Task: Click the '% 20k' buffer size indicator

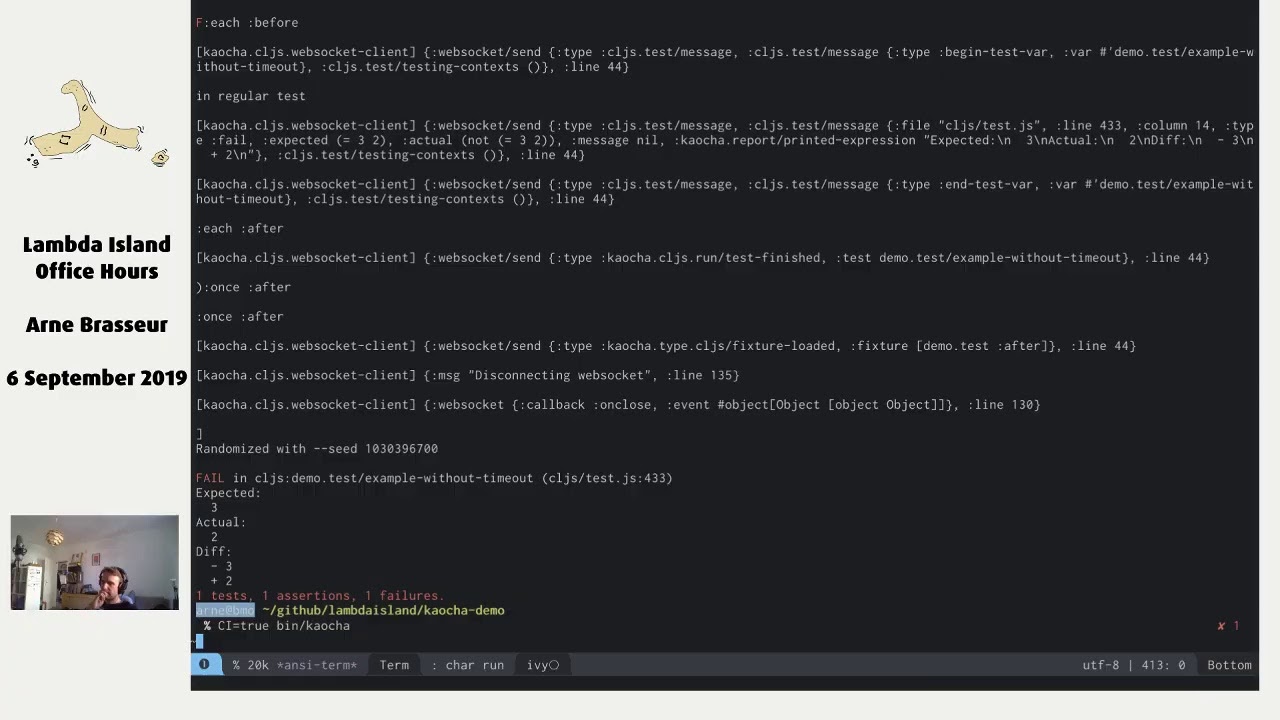Action: click(x=250, y=665)
